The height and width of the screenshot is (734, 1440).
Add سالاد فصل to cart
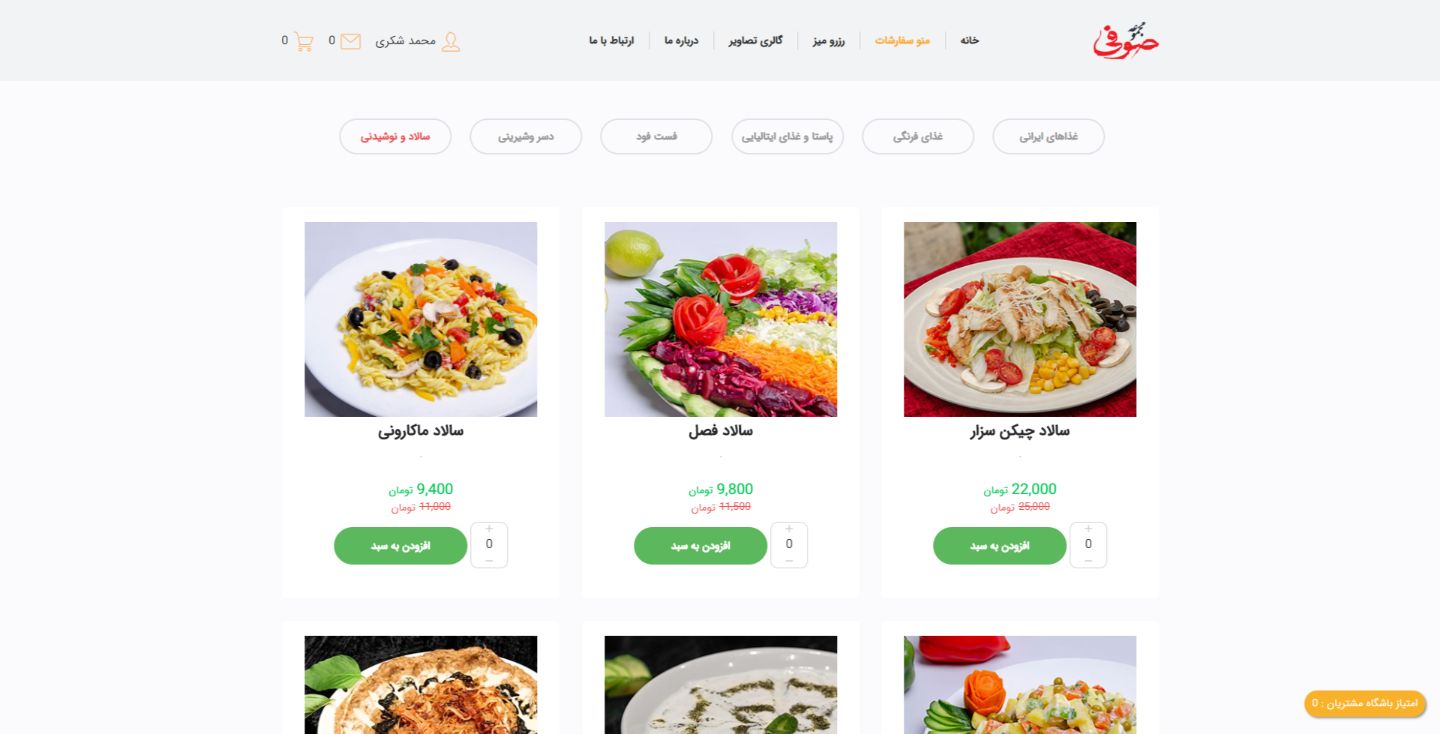click(x=701, y=546)
